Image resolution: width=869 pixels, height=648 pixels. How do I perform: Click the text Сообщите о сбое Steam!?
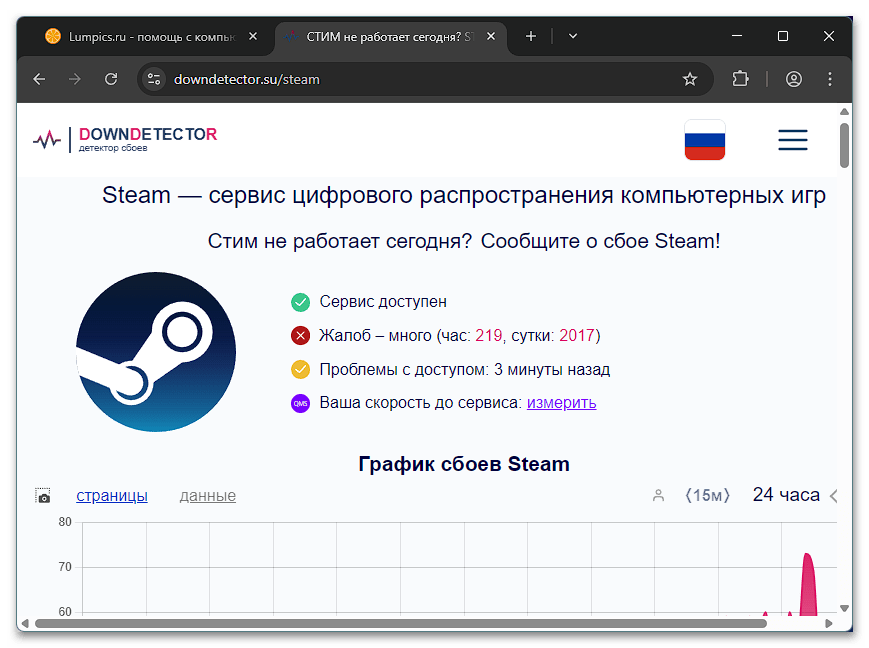pos(600,241)
